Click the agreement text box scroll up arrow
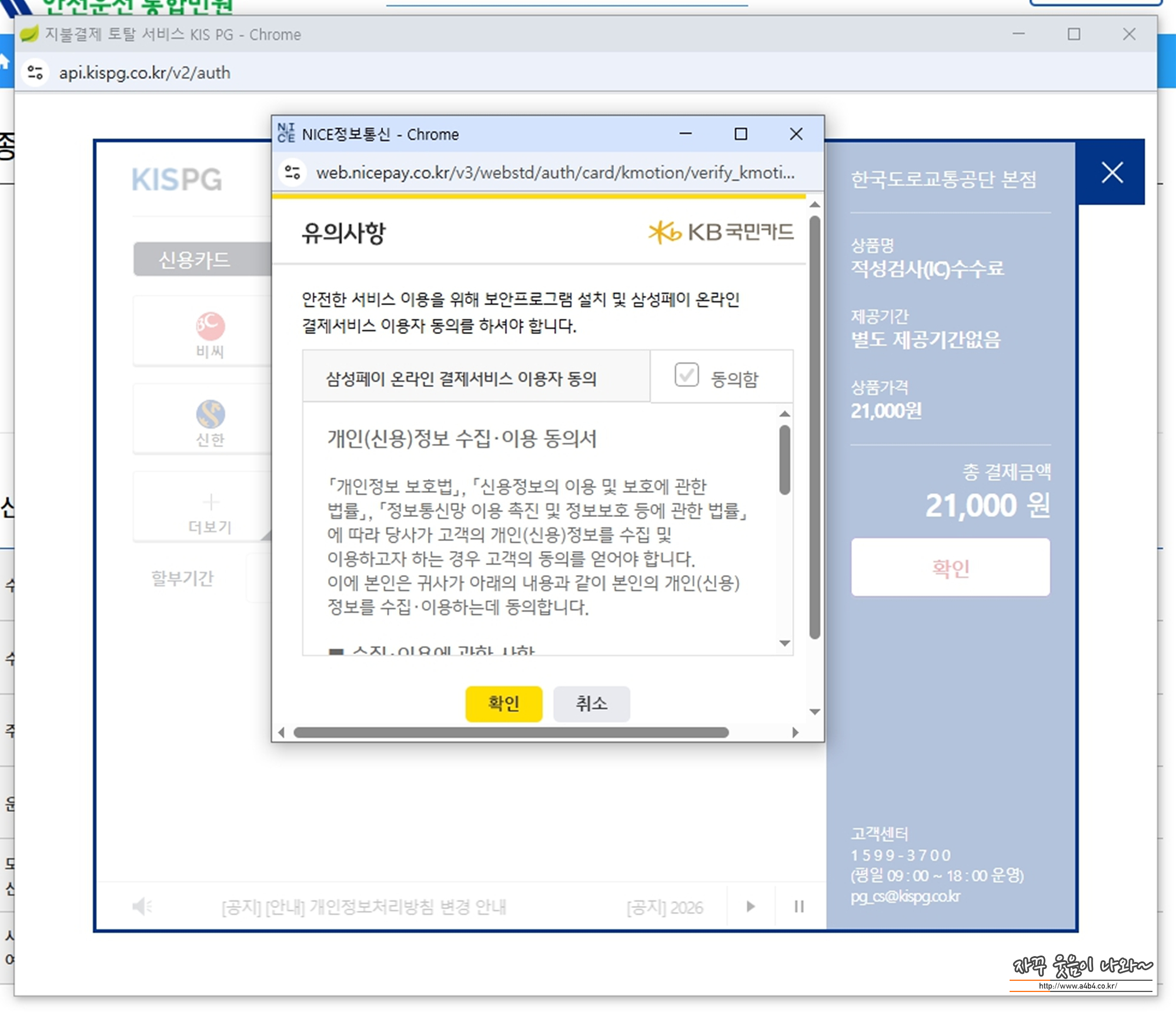This screenshot has width=1176, height=1012. point(784,414)
